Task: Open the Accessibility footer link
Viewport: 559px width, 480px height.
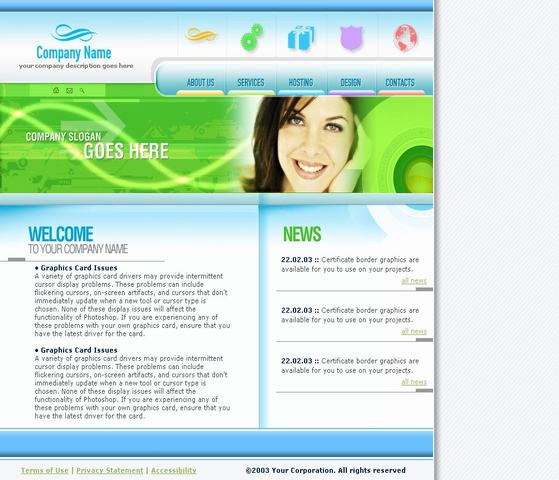Action: pos(174,470)
